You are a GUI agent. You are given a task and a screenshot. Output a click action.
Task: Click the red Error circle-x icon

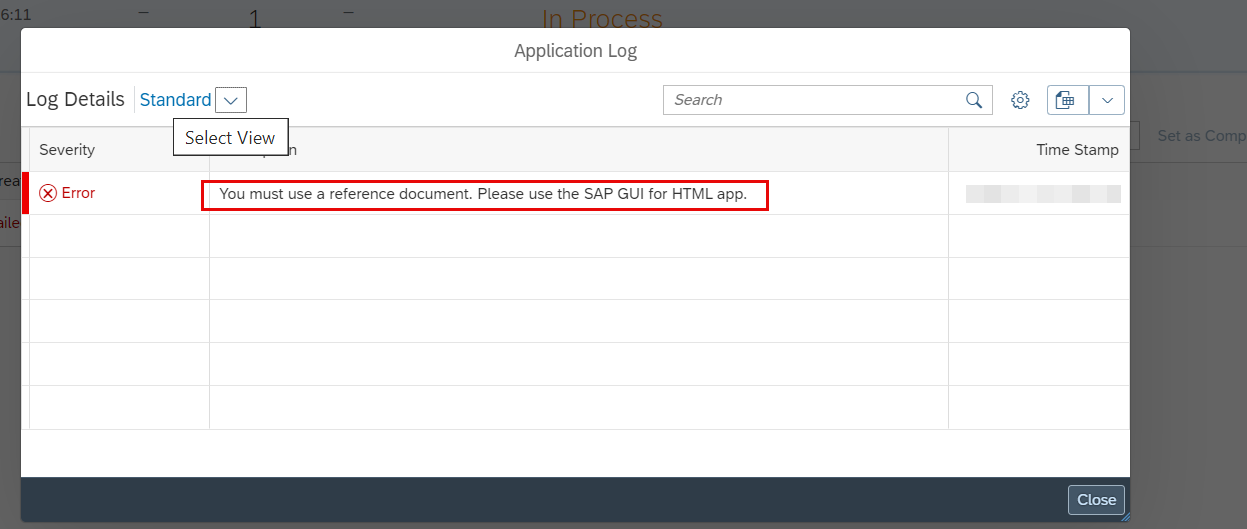click(48, 193)
